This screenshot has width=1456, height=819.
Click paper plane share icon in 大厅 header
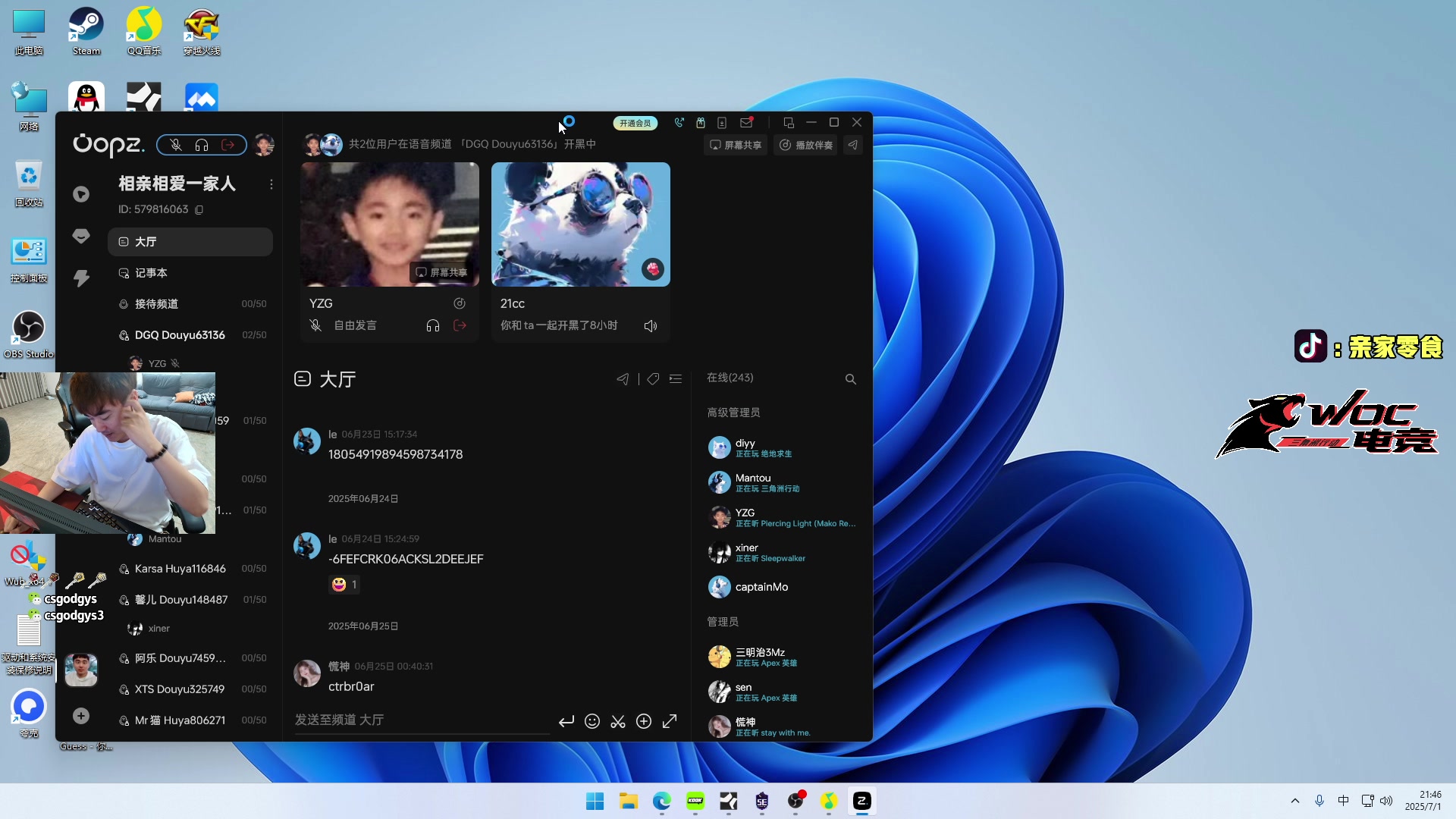click(x=623, y=379)
